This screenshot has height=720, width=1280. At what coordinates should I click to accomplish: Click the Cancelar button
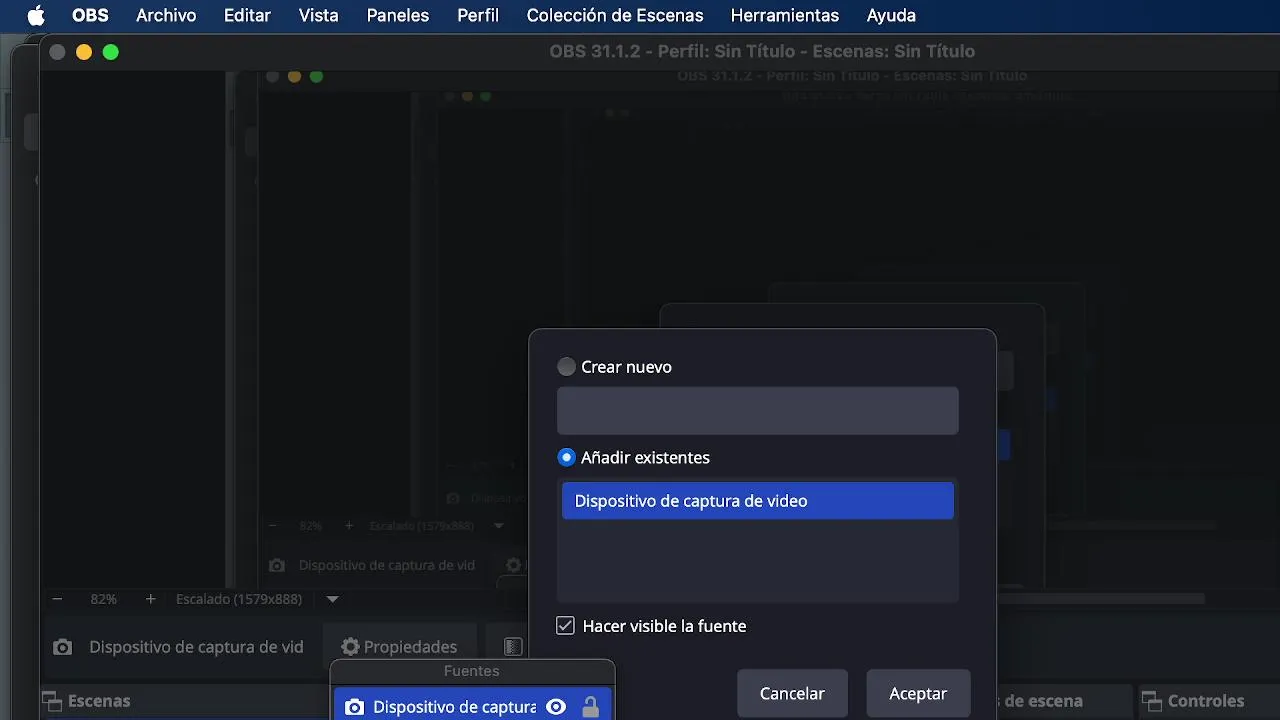click(x=792, y=693)
